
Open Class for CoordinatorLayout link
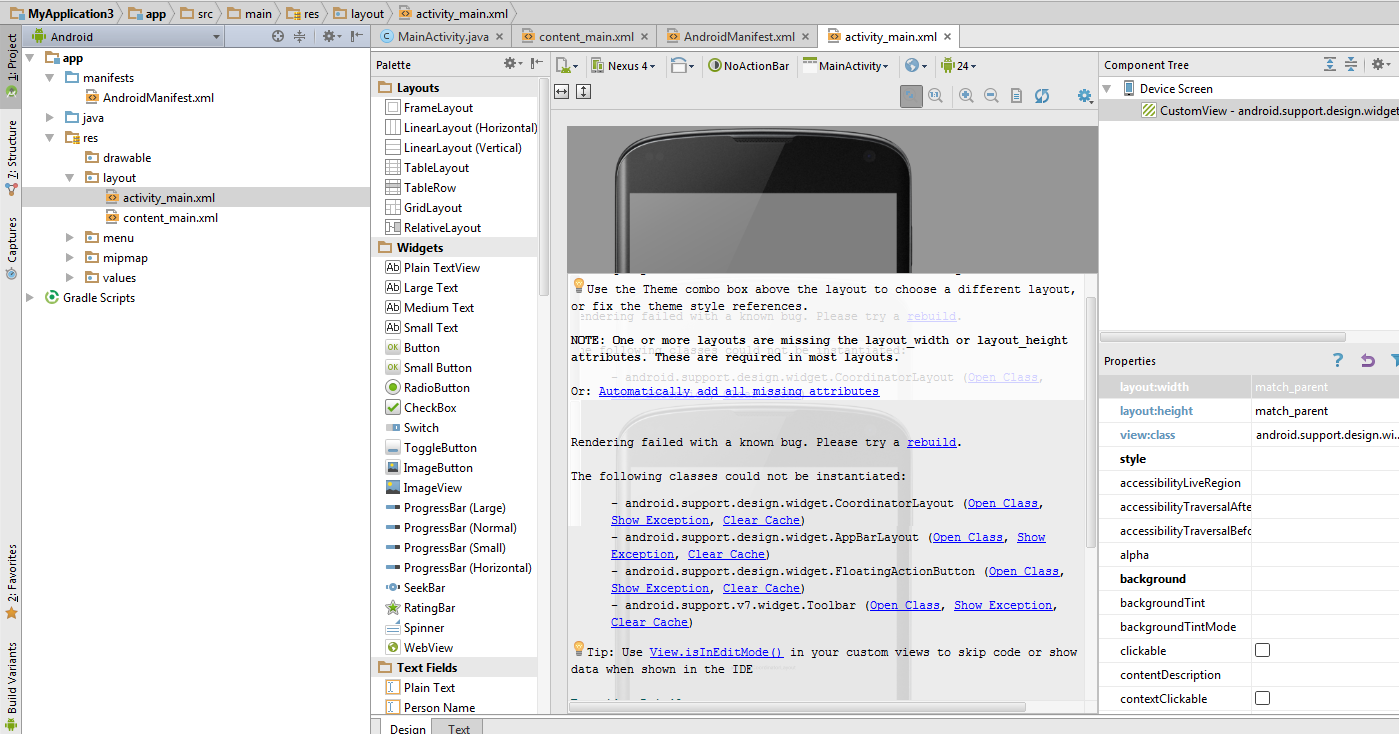pos(1003,503)
